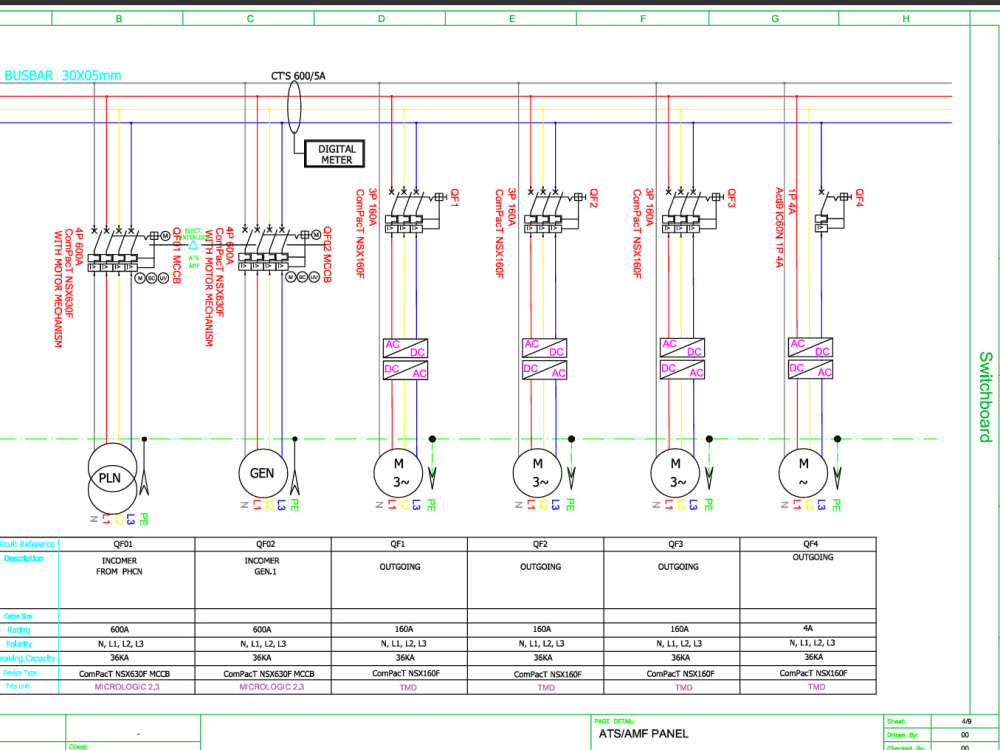Click the DIGITAL METER box
The height and width of the screenshot is (750, 1000).
[x=336, y=154]
